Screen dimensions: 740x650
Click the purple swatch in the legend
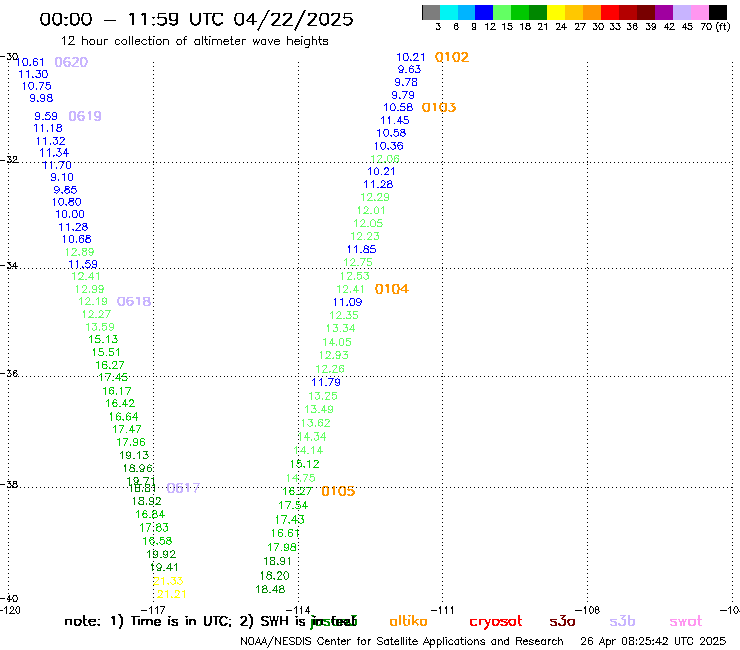click(x=664, y=12)
